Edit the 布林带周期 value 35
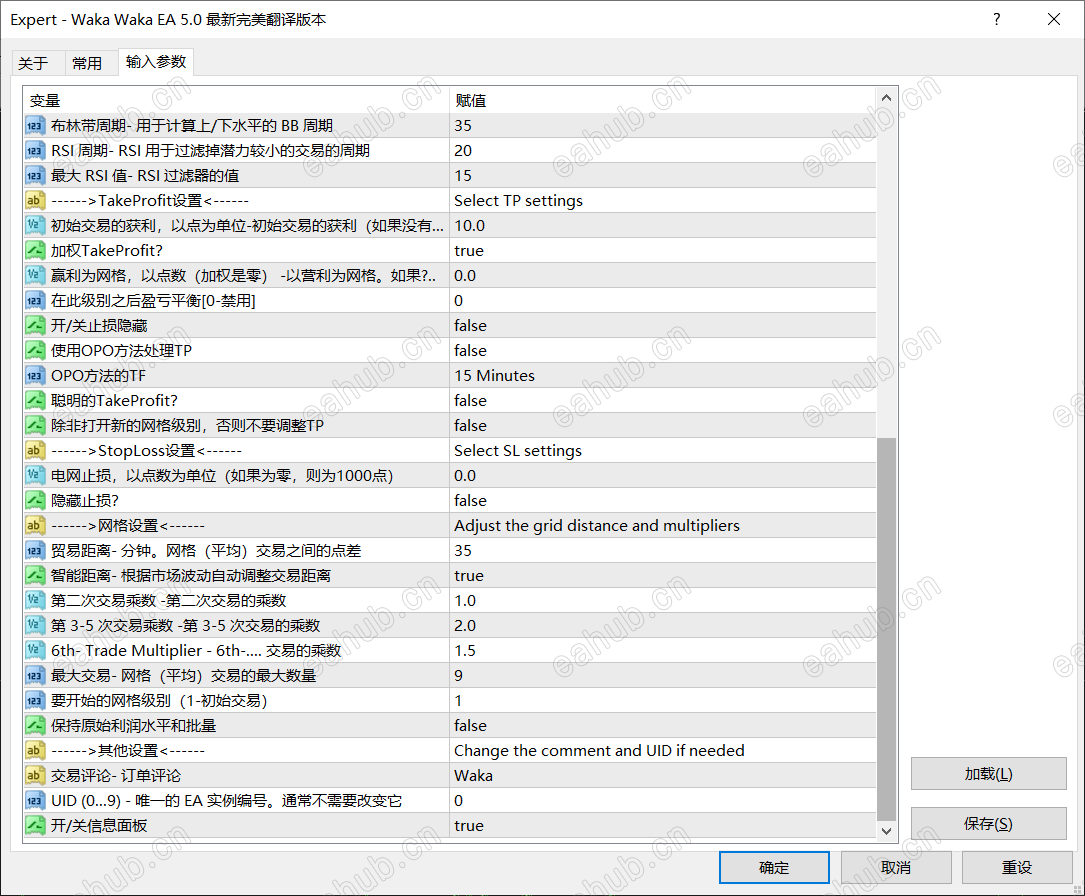Image resolution: width=1085 pixels, height=896 pixels. (x=663, y=126)
